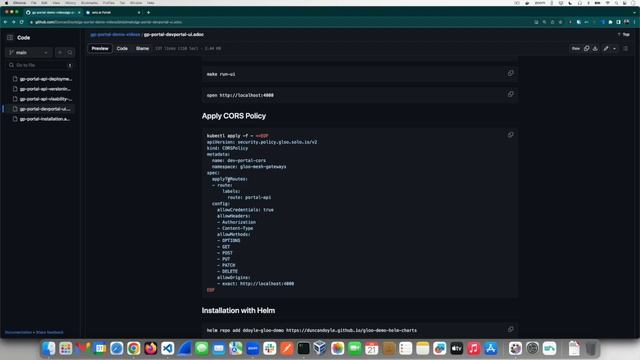The height and width of the screenshot is (360, 640).
Task: Switch to the Blame tab
Action: pyautogui.click(x=142, y=49)
